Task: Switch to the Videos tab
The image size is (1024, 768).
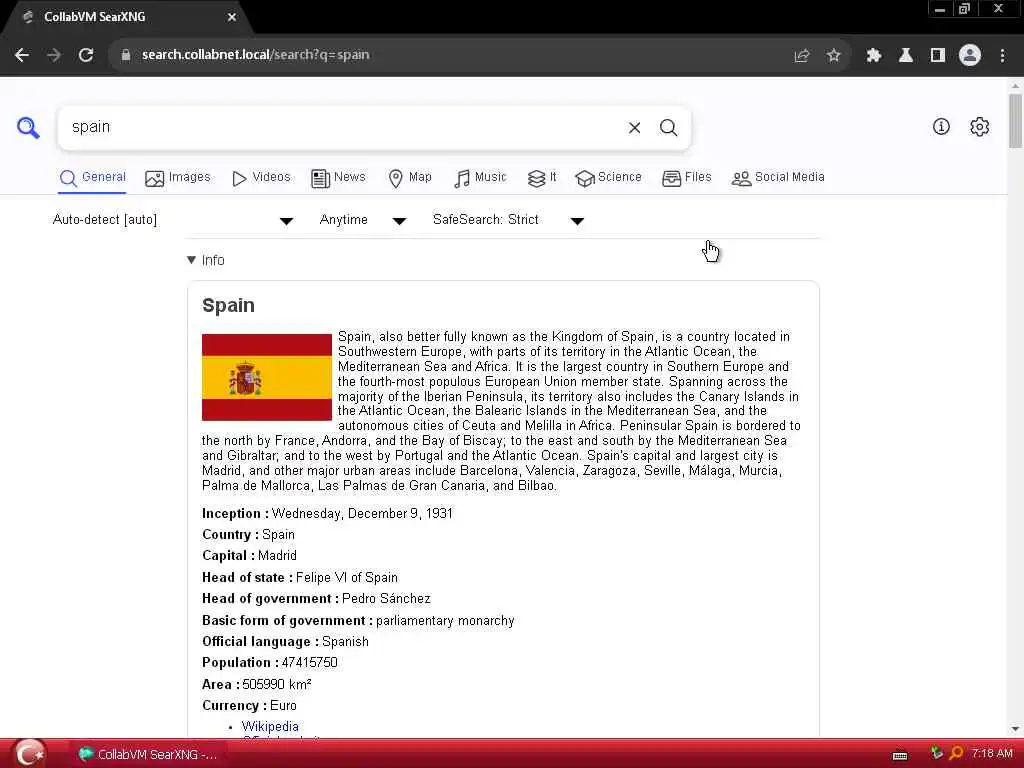Action: 261,178
